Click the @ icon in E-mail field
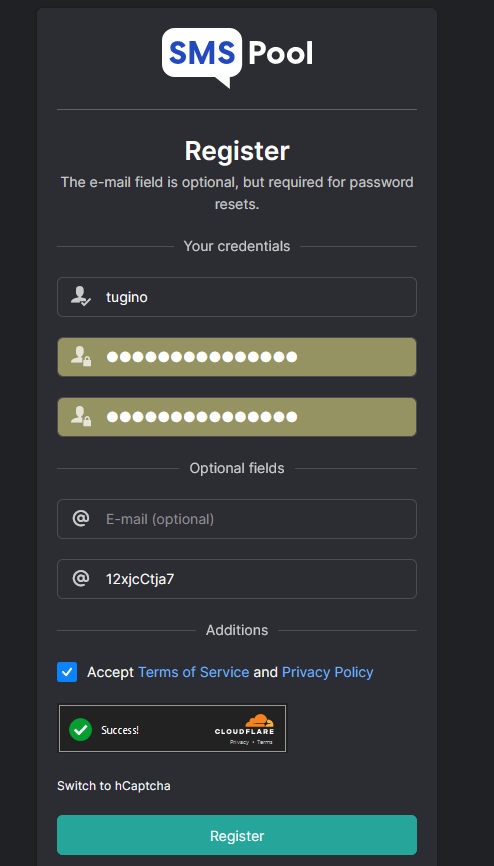Image resolution: width=494 pixels, height=866 pixels. pyautogui.click(x=81, y=519)
